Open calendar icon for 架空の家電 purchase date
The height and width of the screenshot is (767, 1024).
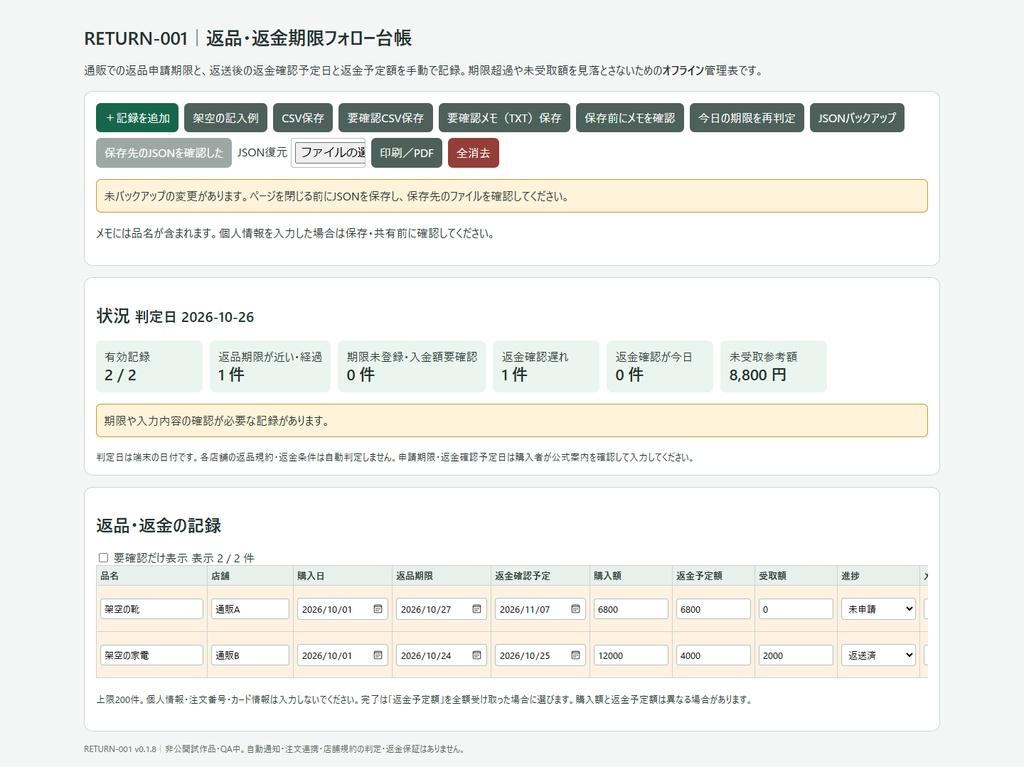377,655
